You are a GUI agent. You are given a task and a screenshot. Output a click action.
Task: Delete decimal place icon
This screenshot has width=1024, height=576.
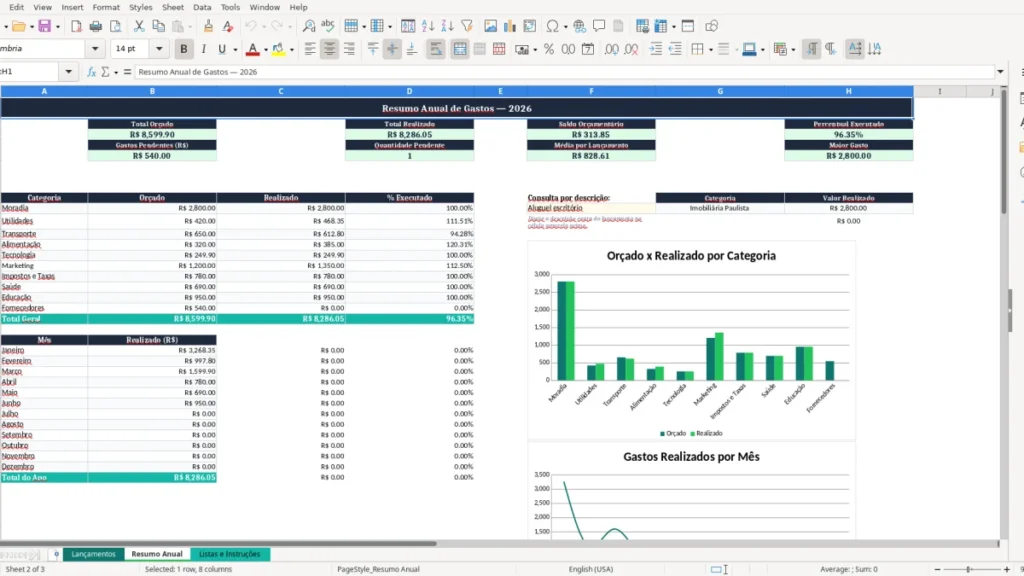[632, 49]
